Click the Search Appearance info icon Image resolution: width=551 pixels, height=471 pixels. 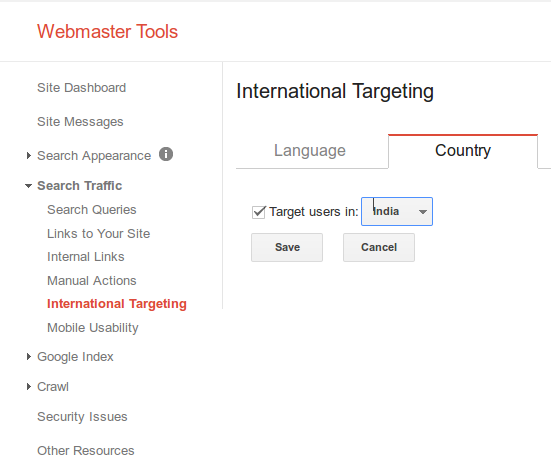pos(166,154)
